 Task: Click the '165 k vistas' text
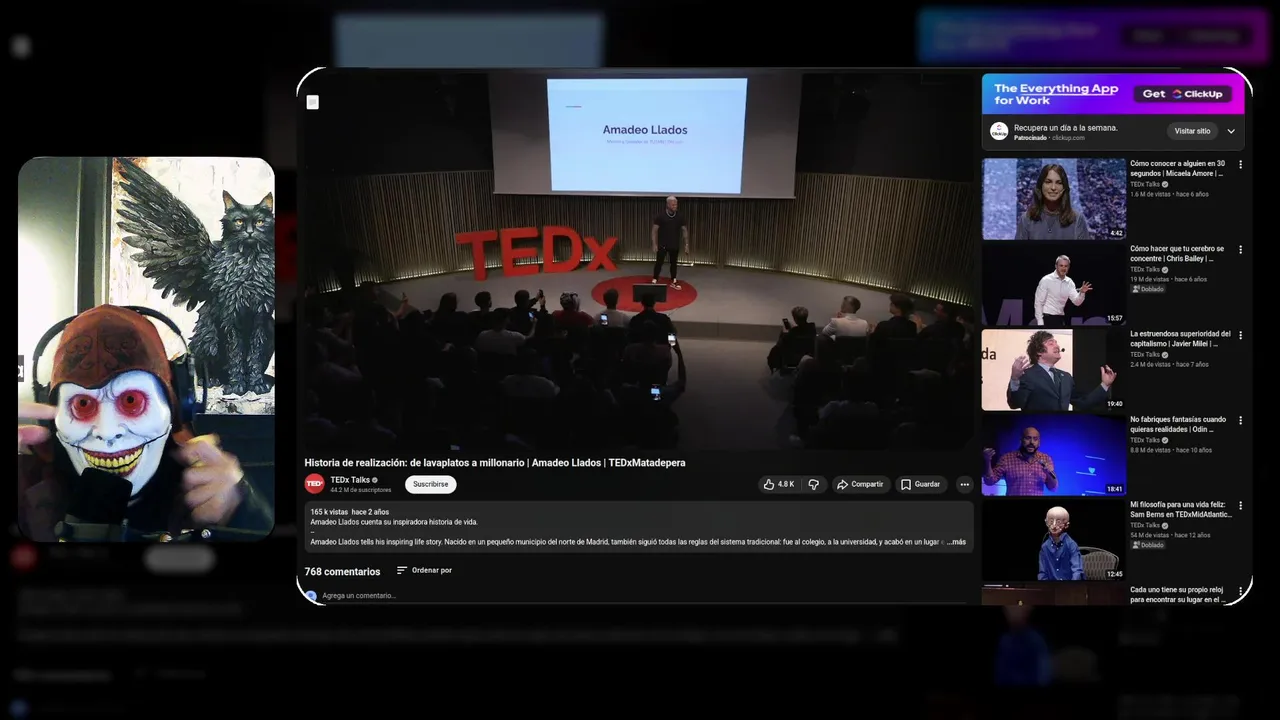329,512
